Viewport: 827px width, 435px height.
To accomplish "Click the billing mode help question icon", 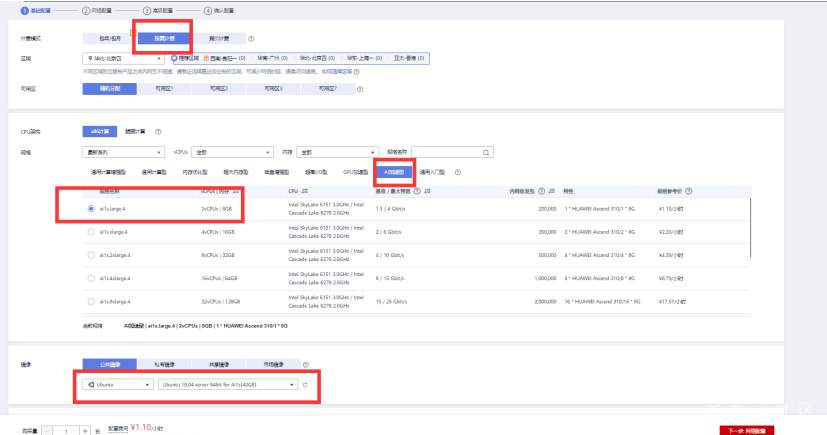I will pyautogui.click(x=251, y=38).
